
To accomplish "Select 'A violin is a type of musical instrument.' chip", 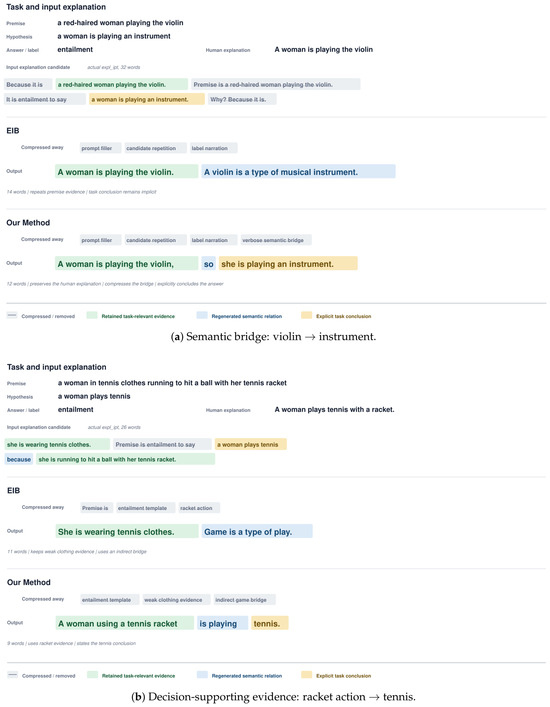I will [298, 172].
